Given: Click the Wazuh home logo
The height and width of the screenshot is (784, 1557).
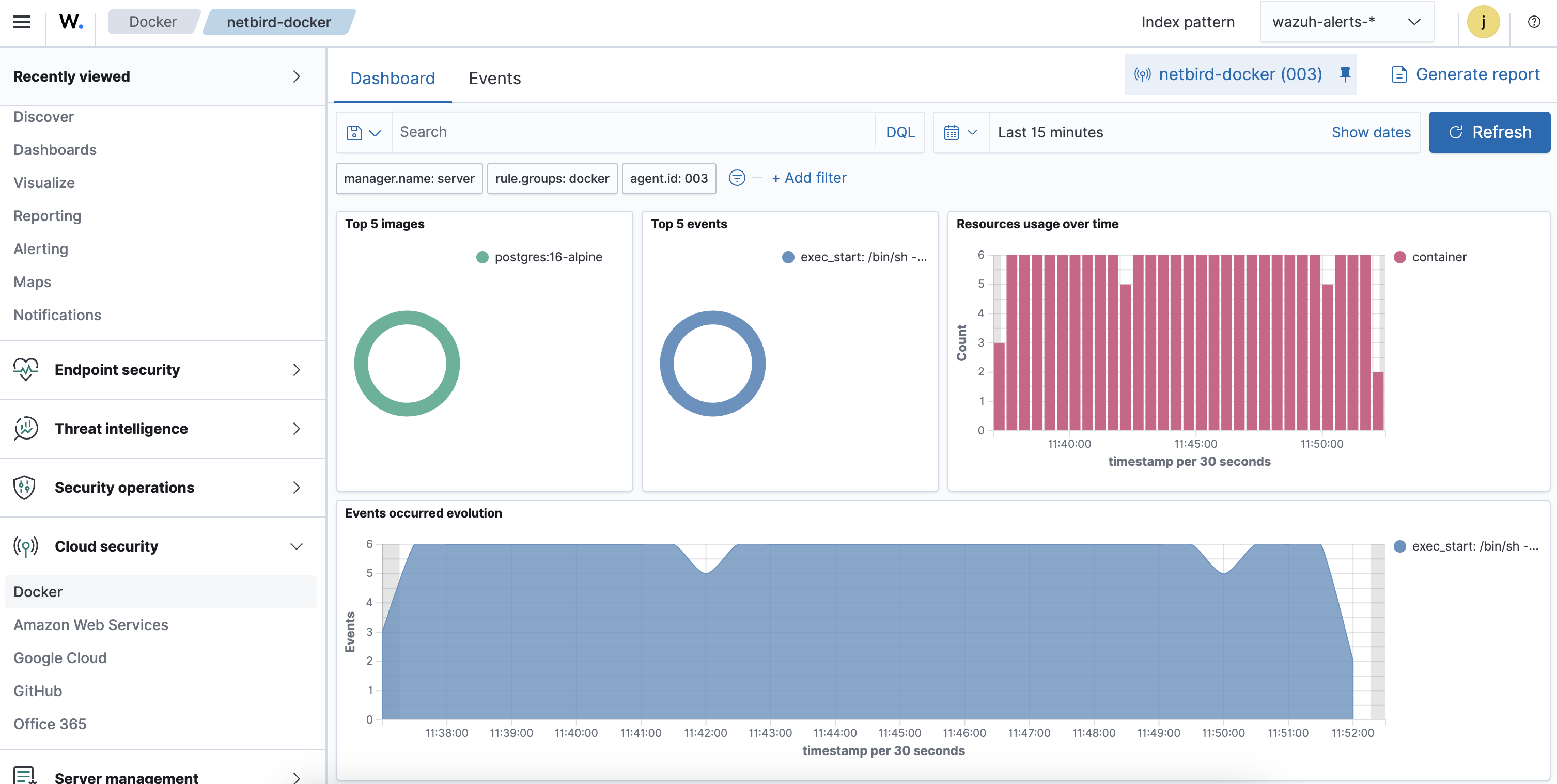Looking at the screenshot, I should [71, 22].
